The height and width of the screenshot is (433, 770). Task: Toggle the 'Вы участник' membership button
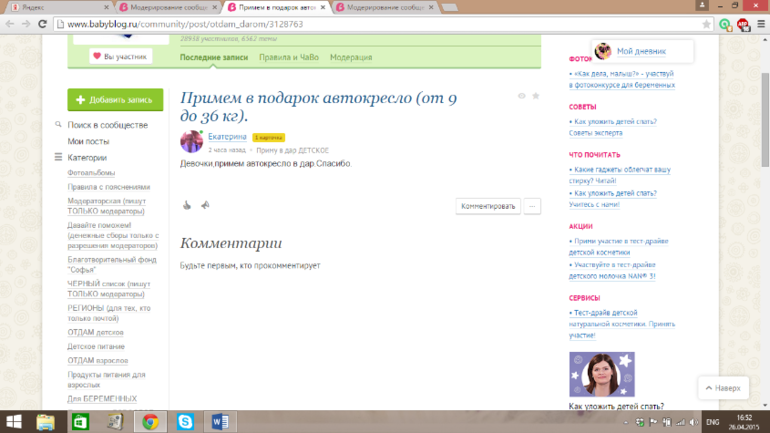(120, 57)
